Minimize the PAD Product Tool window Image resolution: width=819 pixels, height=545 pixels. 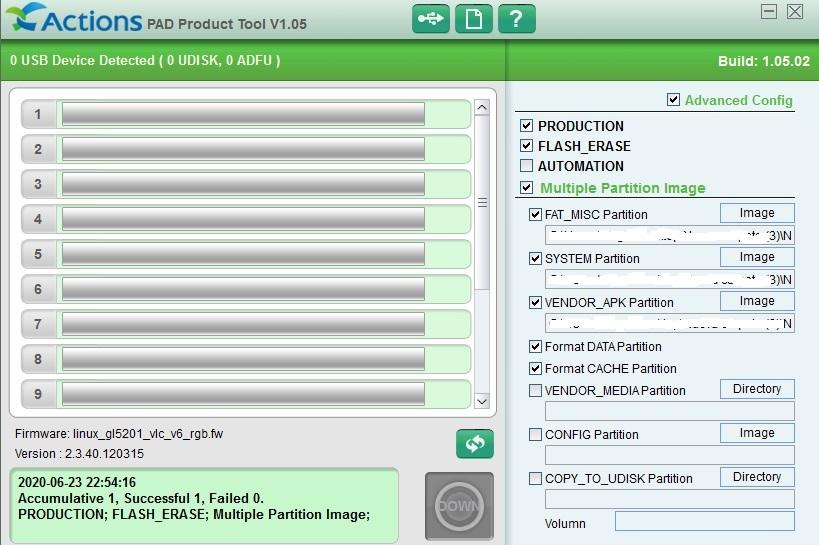pyautogui.click(x=768, y=11)
